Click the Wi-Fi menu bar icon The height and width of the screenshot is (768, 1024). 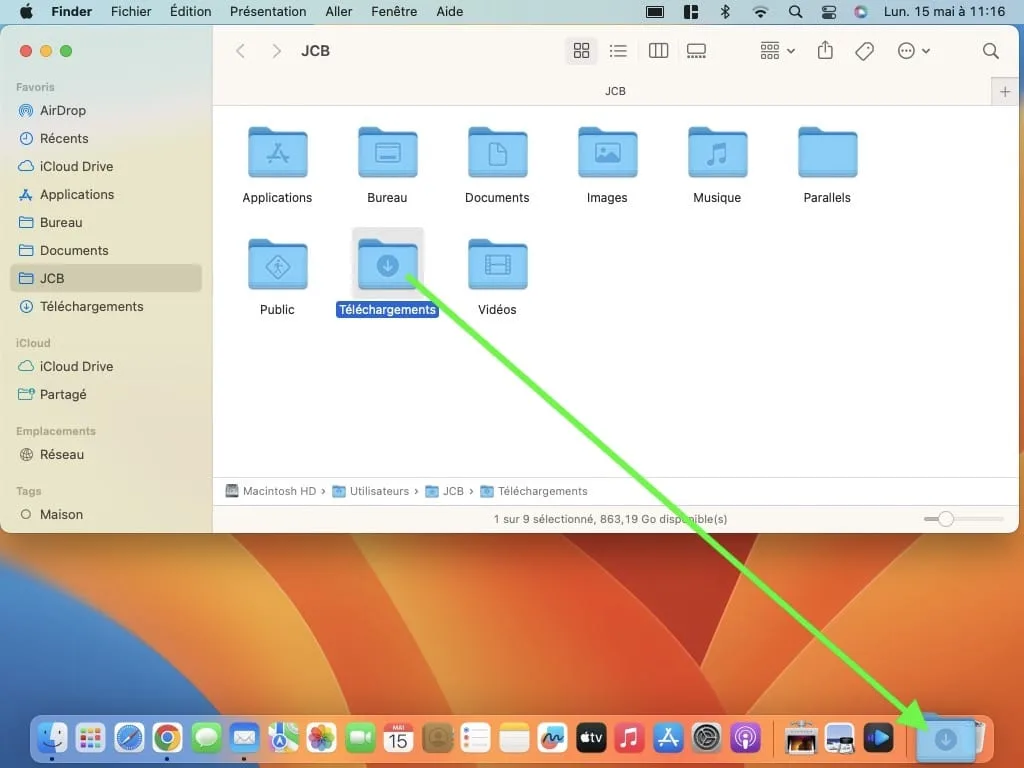point(760,11)
